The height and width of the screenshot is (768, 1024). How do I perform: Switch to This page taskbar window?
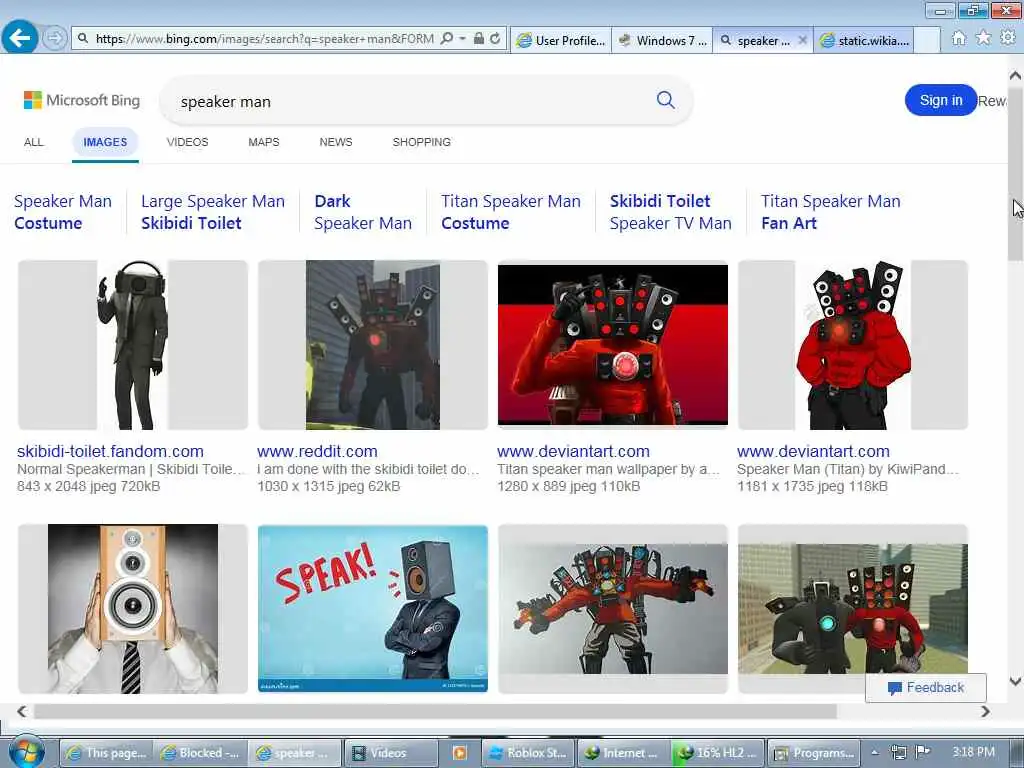point(108,753)
